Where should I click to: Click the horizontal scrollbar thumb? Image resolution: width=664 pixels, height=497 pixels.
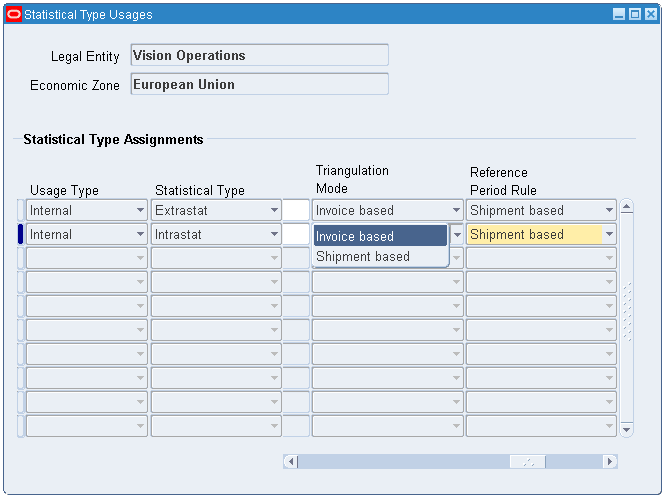click(x=529, y=462)
